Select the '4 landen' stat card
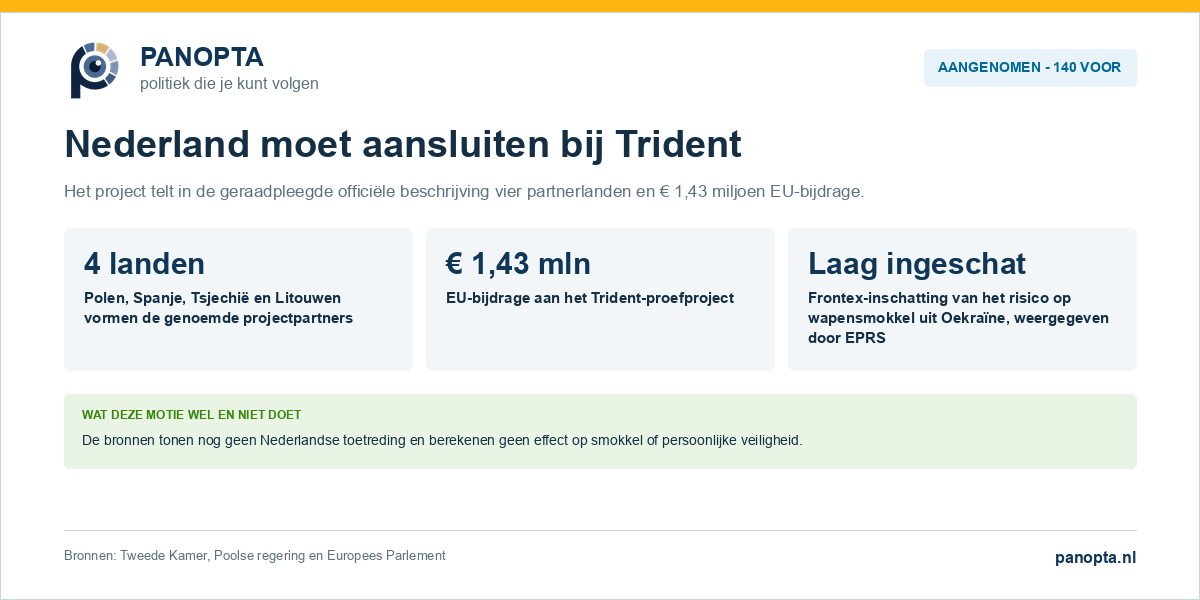The image size is (1200, 600). tap(238, 299)
